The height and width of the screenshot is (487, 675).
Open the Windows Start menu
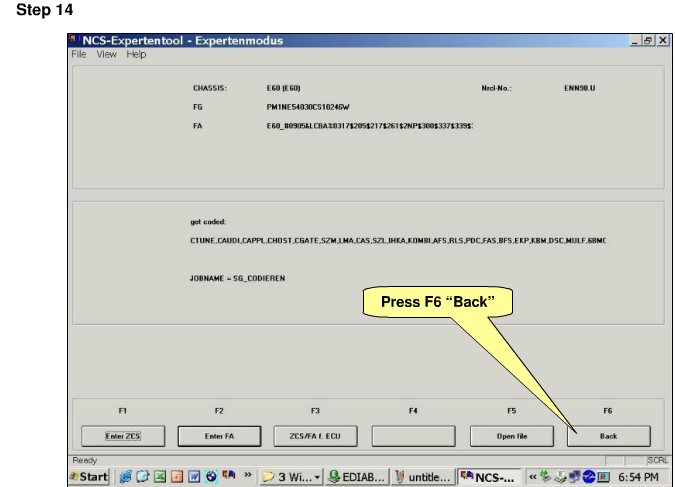(89, 477)
